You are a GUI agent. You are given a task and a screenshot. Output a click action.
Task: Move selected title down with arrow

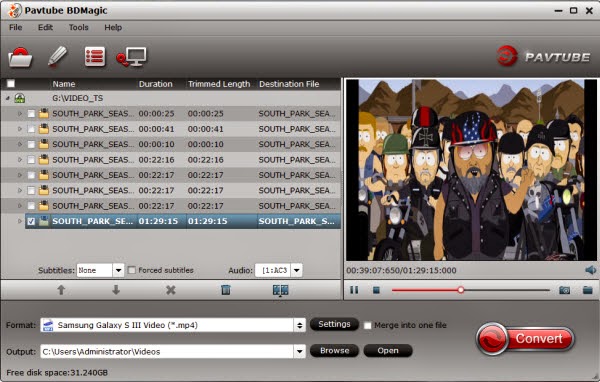116,290
